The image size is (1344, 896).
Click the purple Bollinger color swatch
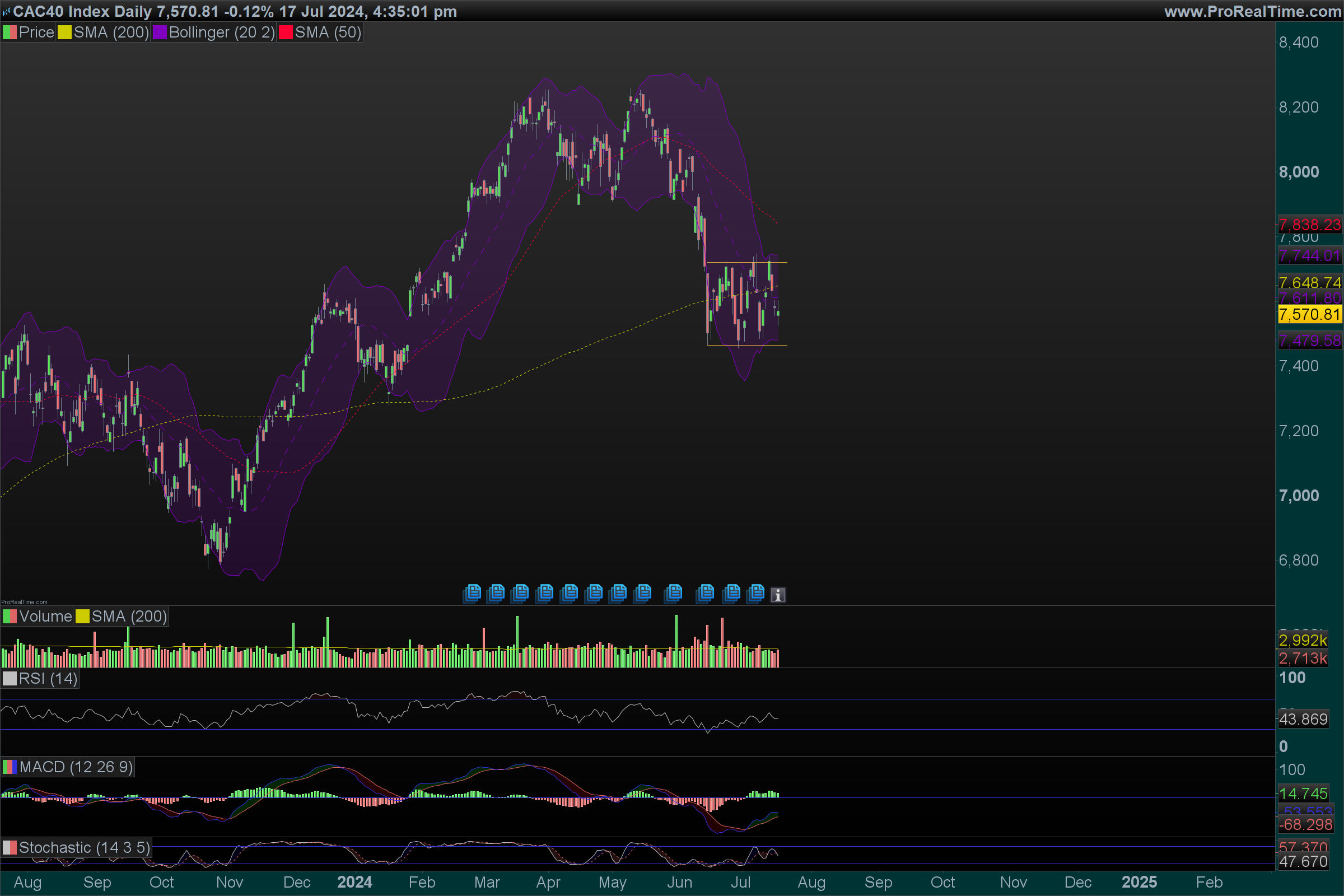[x=160, y=32]
